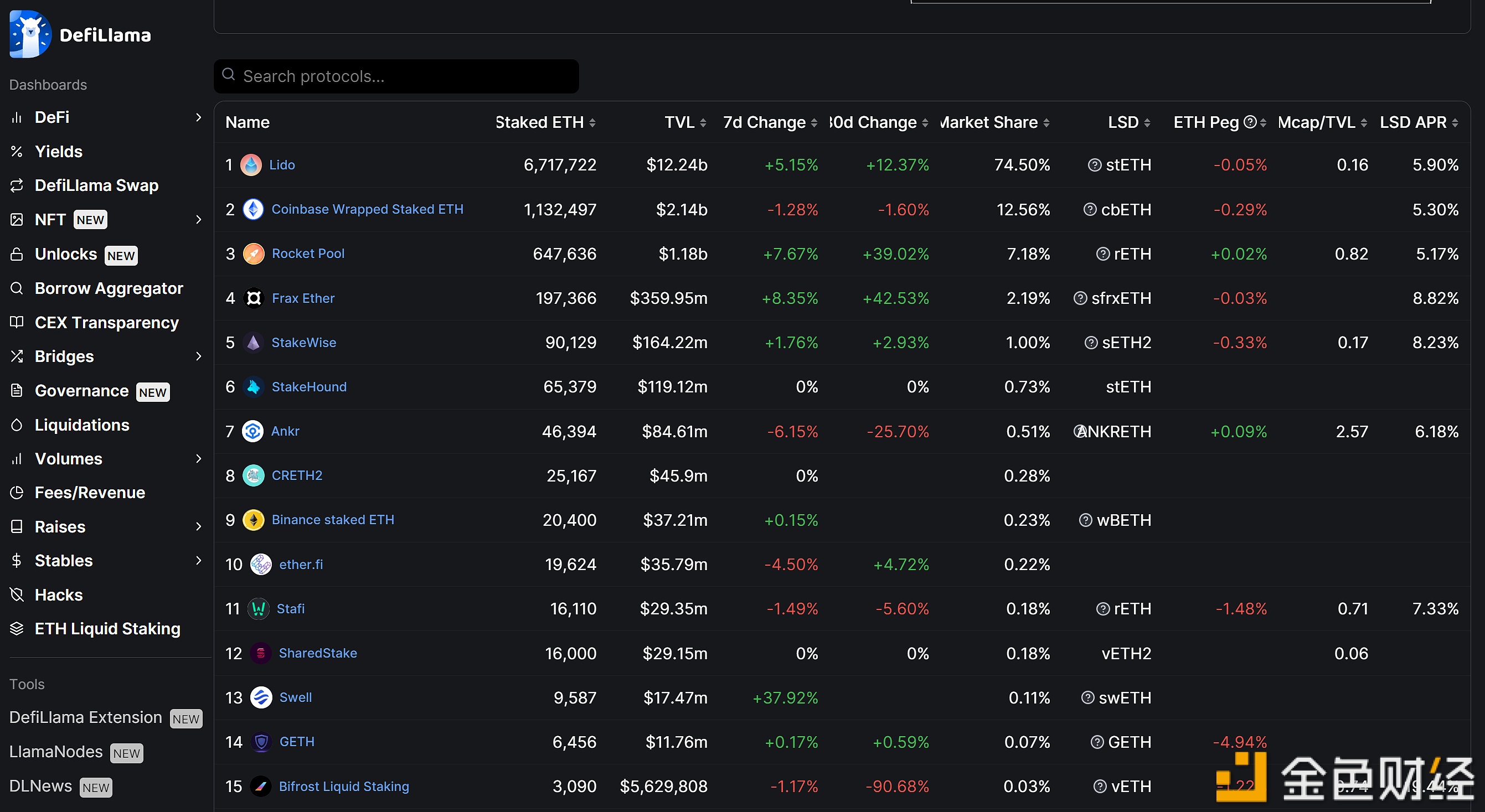This screenshot has height=812, width=1485.
Task: Click the Rocket Pool logo icon
Action: point(253,254)
